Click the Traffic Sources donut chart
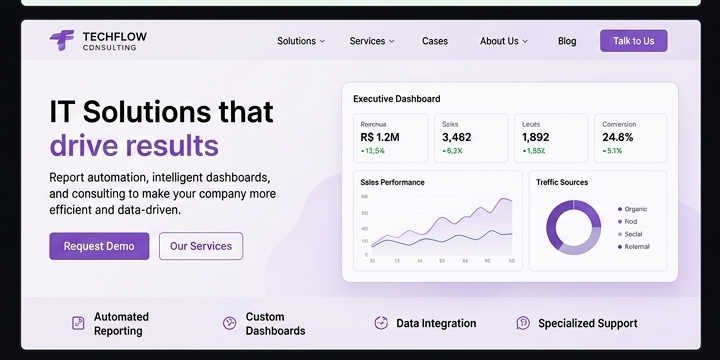Screen dimensions: 720x360 (x=574, y=227)
